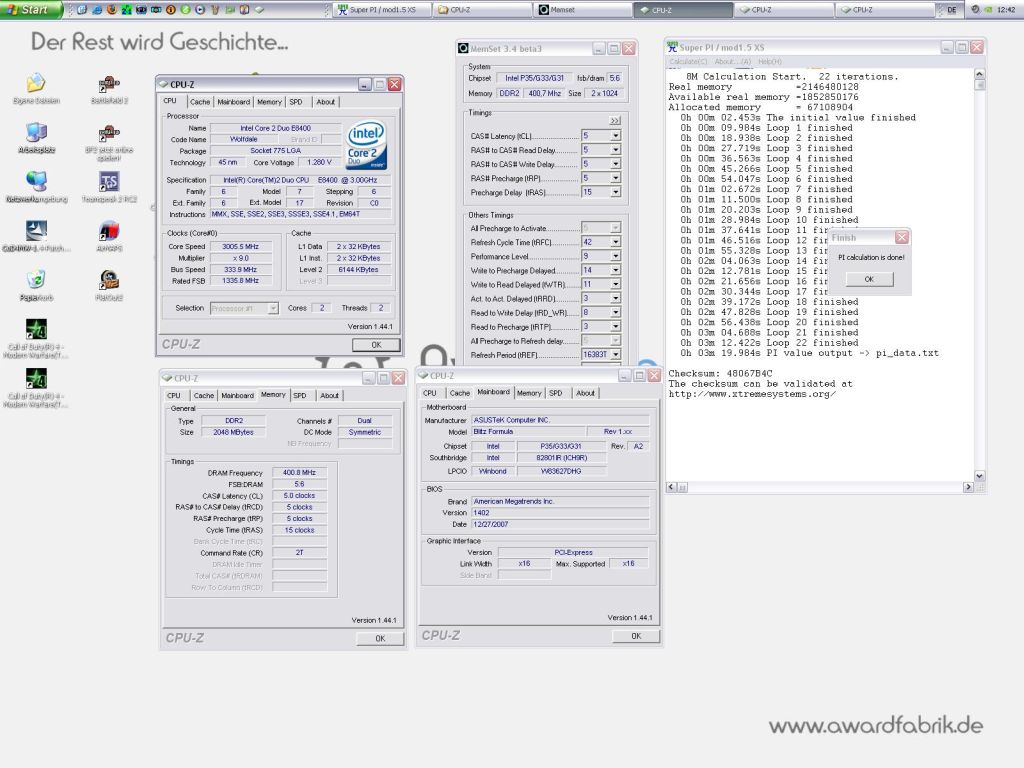The height and width of the screenshot is (768, 1024).
Task: Click OK in CPU-Z CPU window
Action: tap(376, 345)
